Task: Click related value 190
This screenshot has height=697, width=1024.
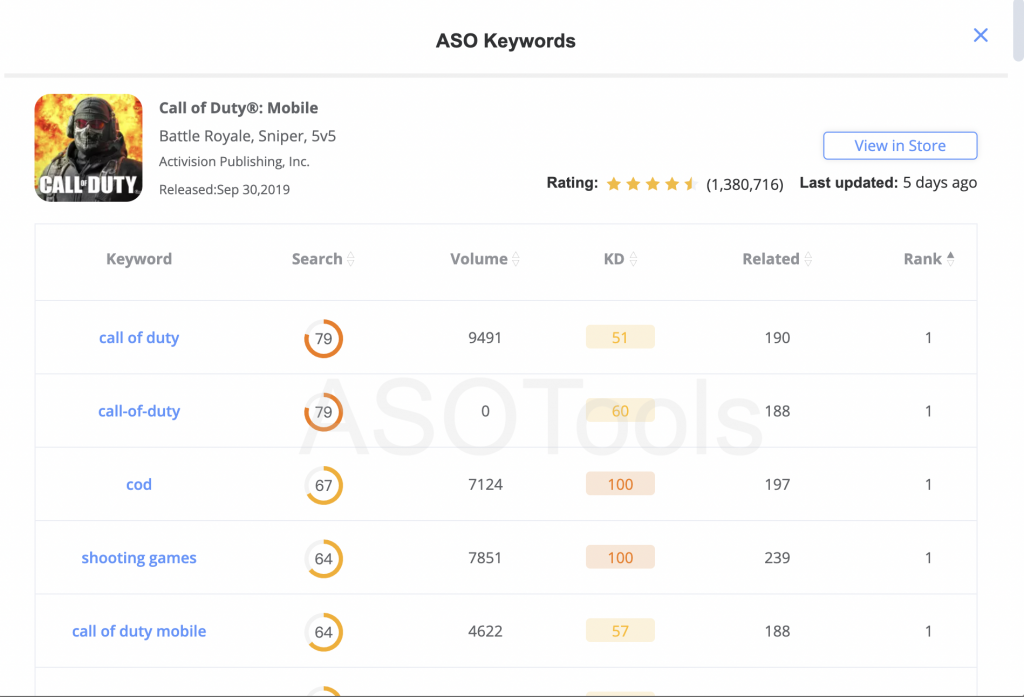Action: pos(777,338)
